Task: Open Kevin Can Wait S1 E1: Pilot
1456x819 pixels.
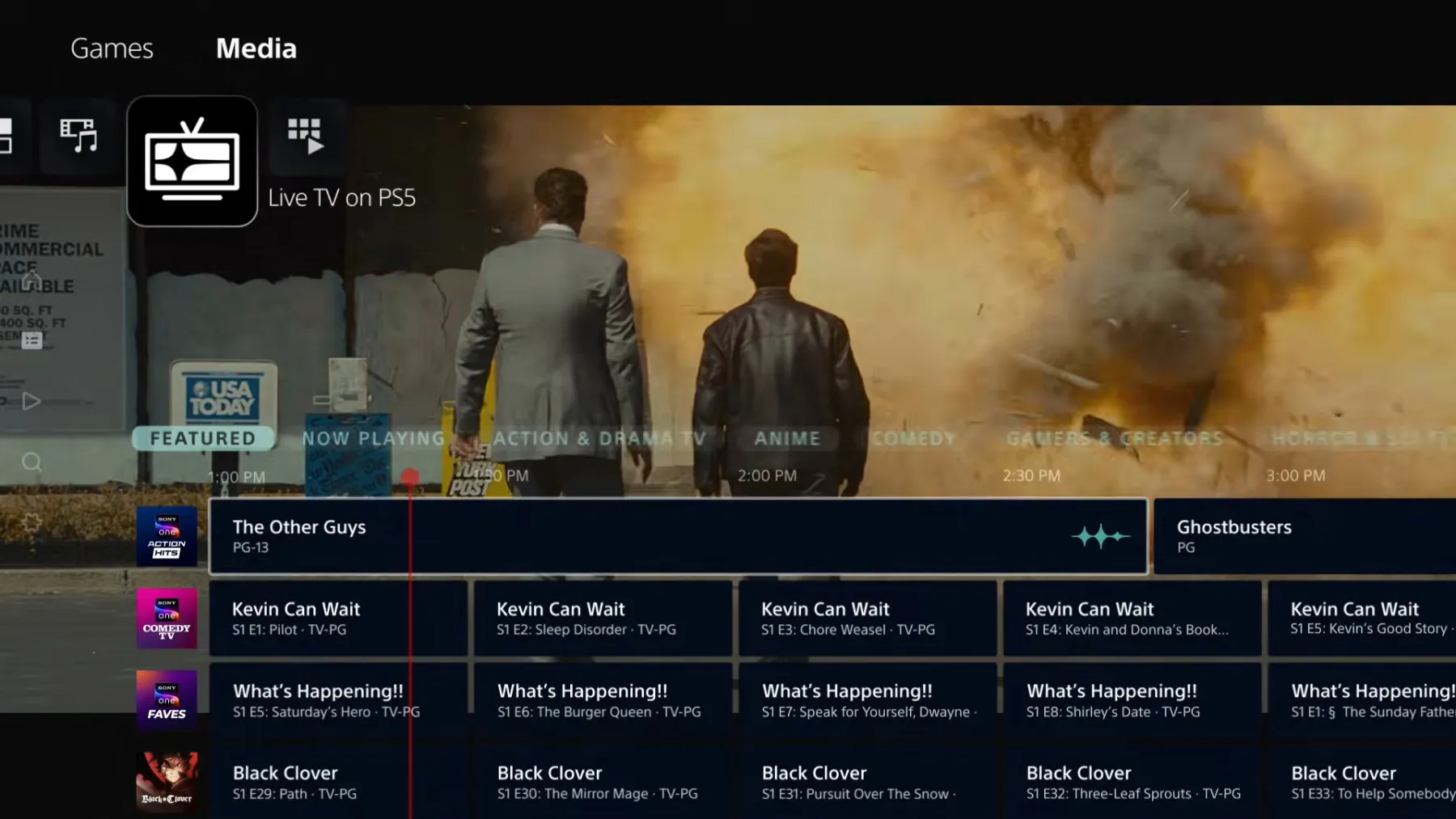Action: tap(338, 618)
